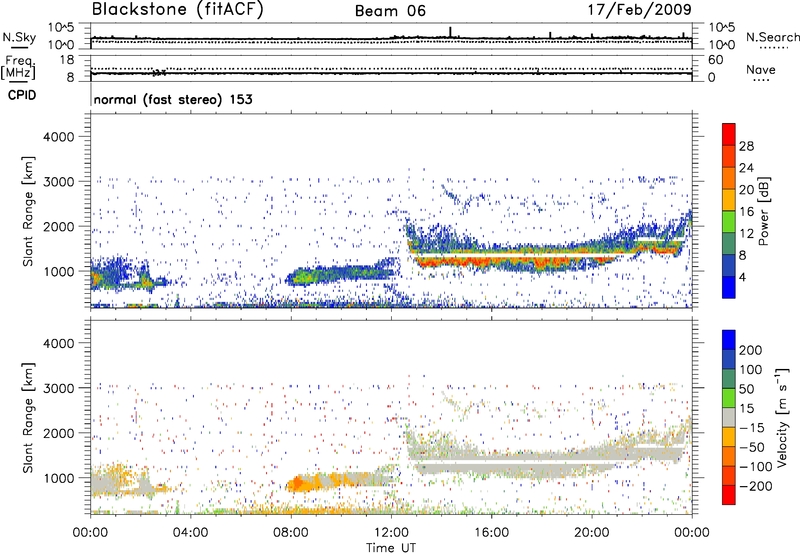Click the 'Time UT' axis title
This screenshot has width=800, height=554.
coord(391,548)
